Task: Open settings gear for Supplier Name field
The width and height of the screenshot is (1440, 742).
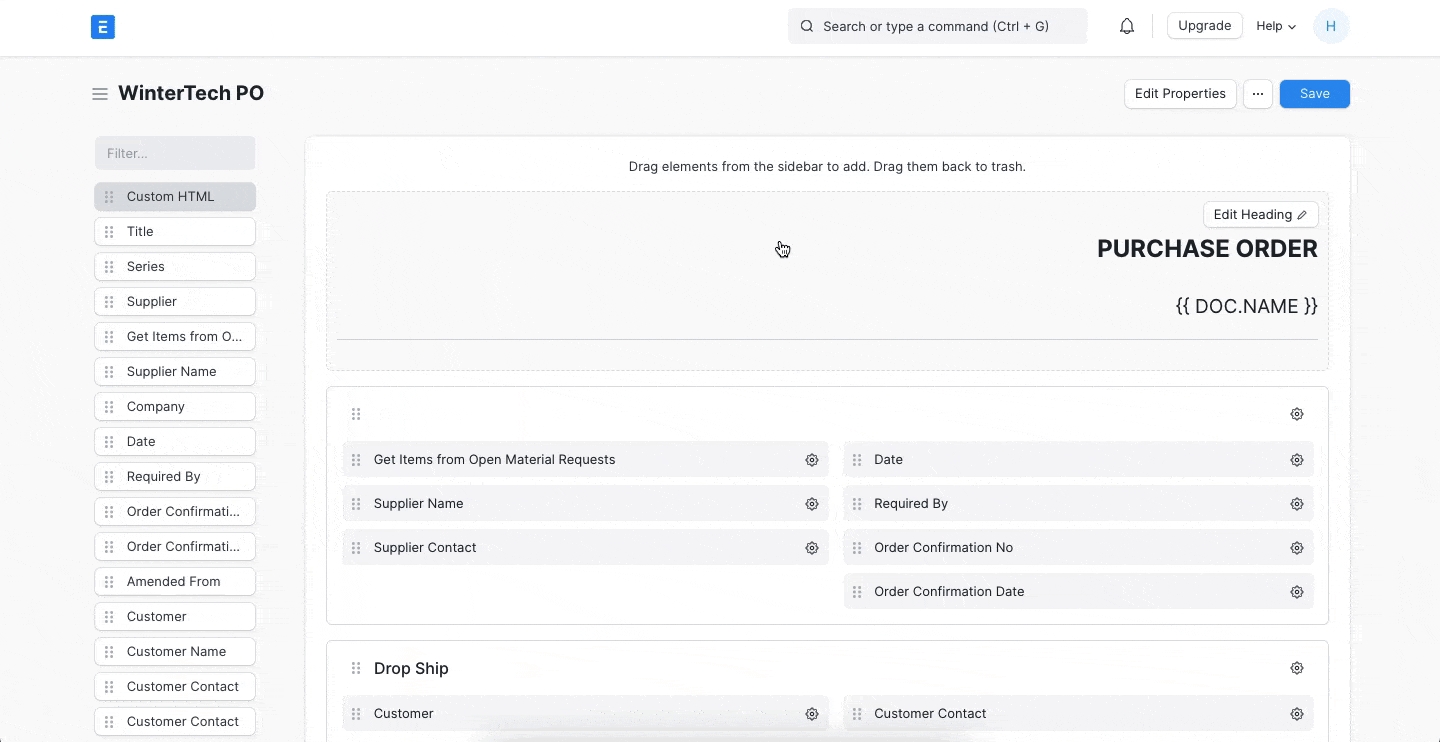Action: coord(812,504)
